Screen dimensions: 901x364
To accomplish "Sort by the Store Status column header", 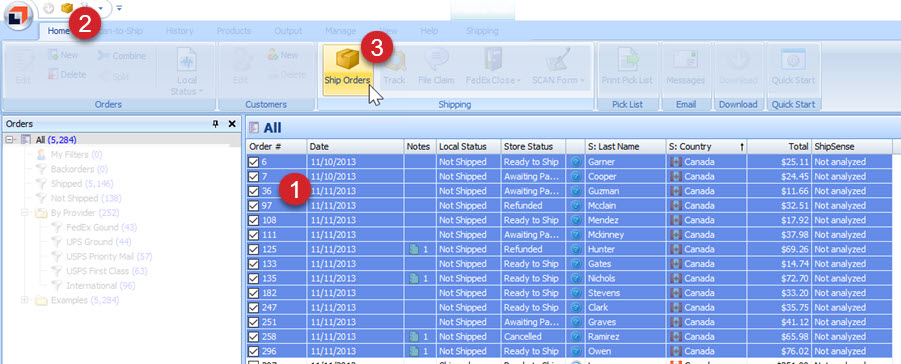I will coord(533,147).
